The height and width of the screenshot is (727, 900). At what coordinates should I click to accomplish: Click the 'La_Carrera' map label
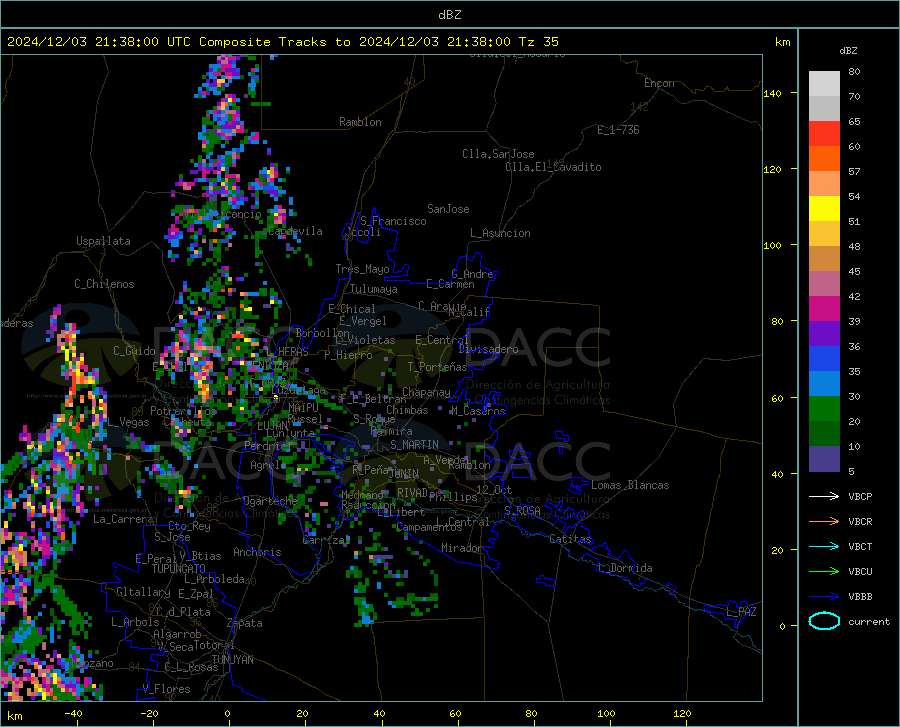coord(123,519)
